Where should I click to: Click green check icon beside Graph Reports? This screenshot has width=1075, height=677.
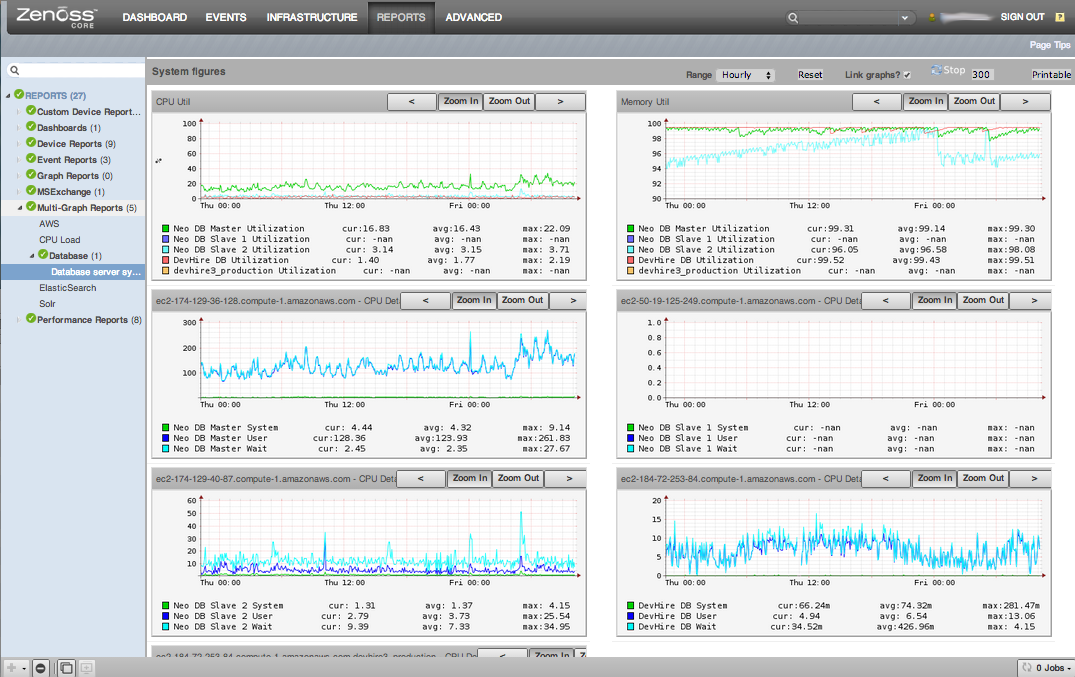(x=31, y=175)
